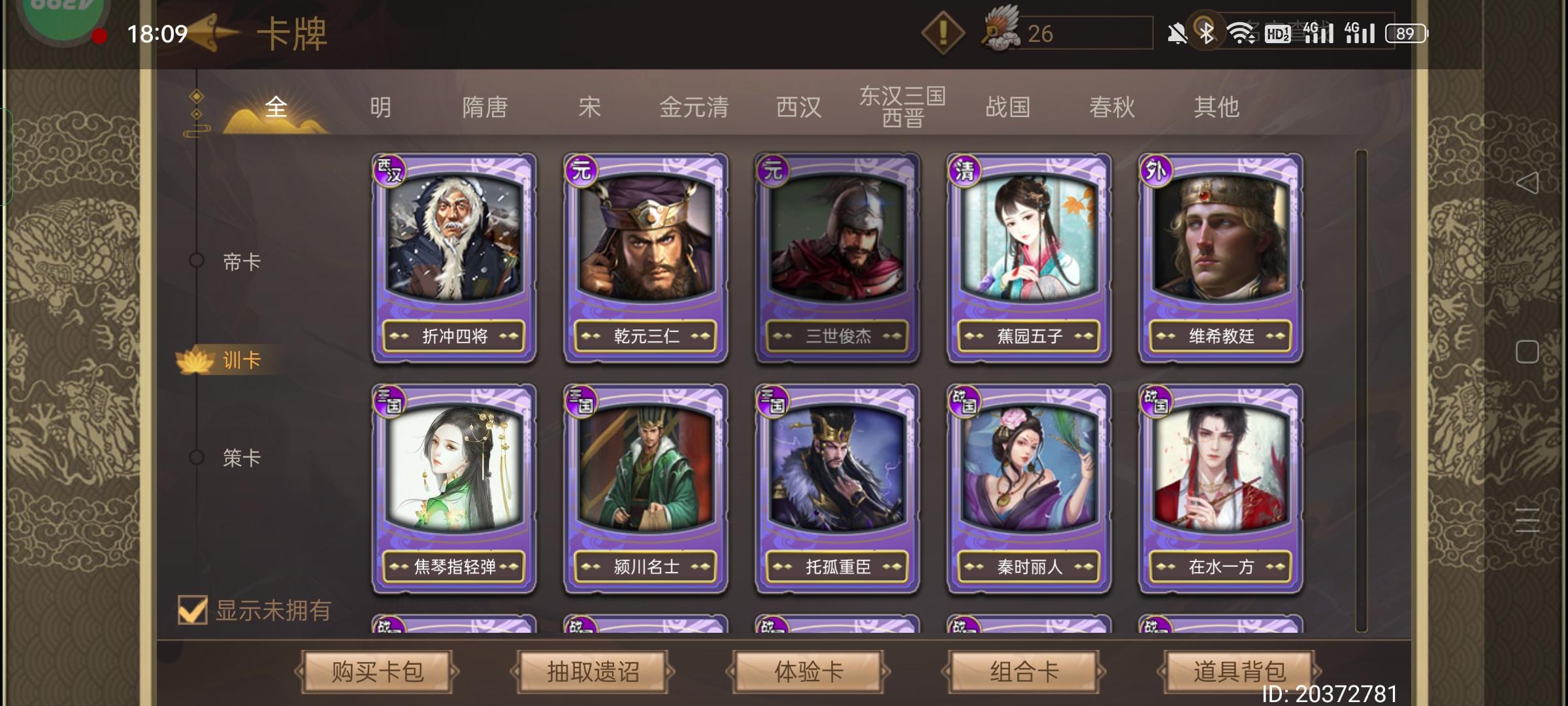Open the exclamation mark info diamond
Image resolution: width=1568 pixels, height=706 pixels.
942,33
